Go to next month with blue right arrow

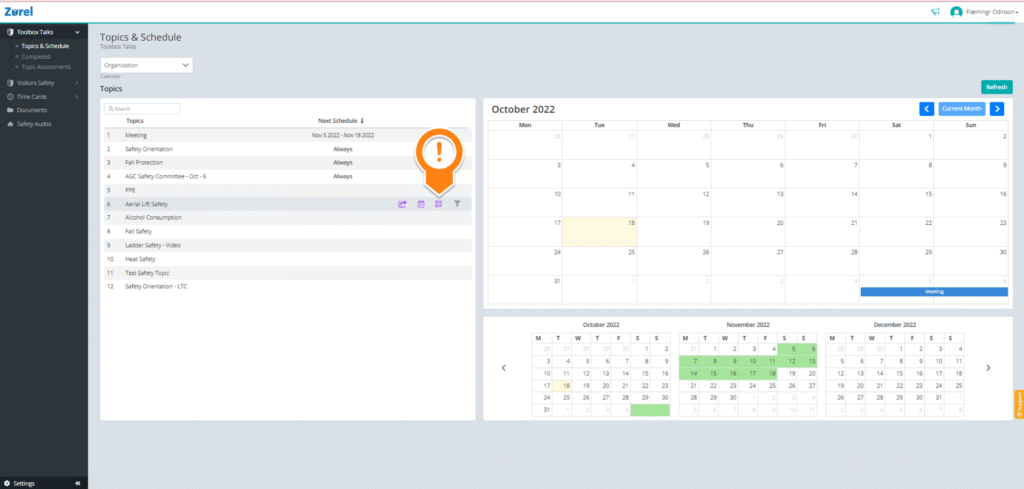pyautogui.click(x=997, y=109)
